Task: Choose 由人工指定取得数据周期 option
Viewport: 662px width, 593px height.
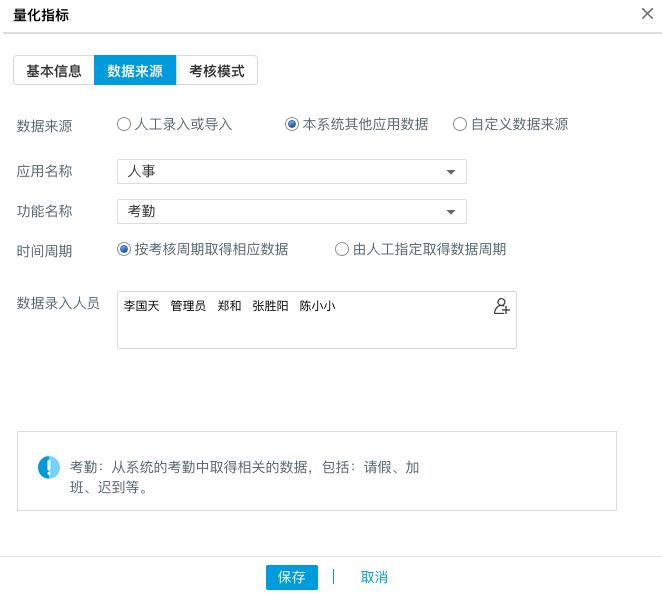Action: [x=342, y=249]
